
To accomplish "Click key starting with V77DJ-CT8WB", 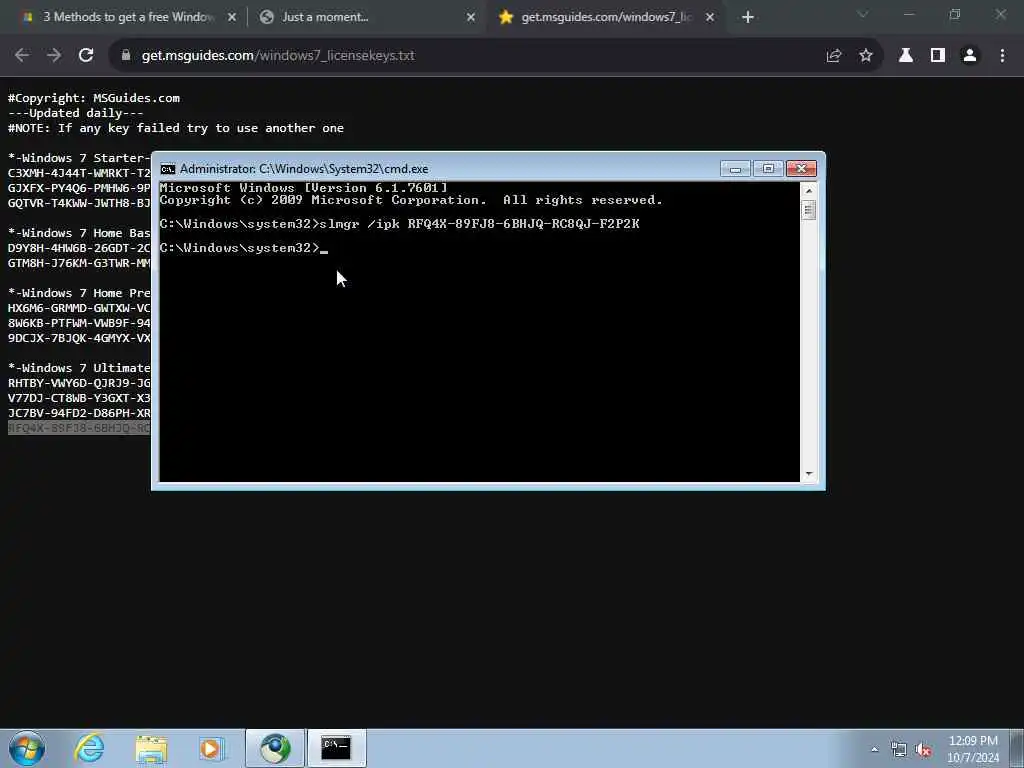I will tap(79, 398).
